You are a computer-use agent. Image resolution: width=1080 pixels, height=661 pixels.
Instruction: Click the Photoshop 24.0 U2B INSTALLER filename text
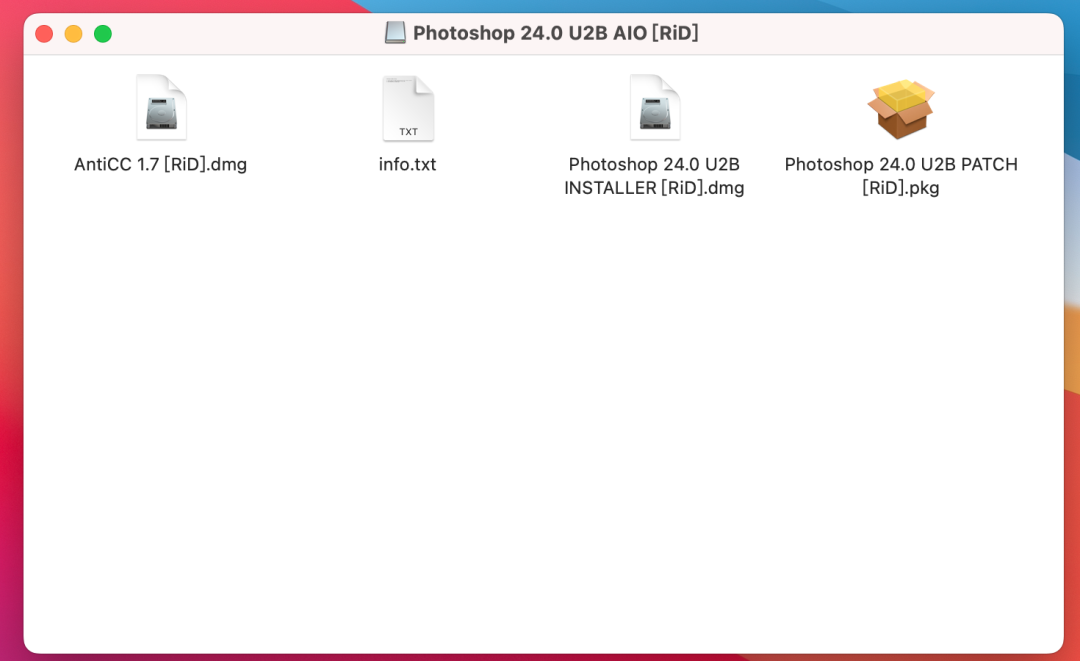[654, 176]
